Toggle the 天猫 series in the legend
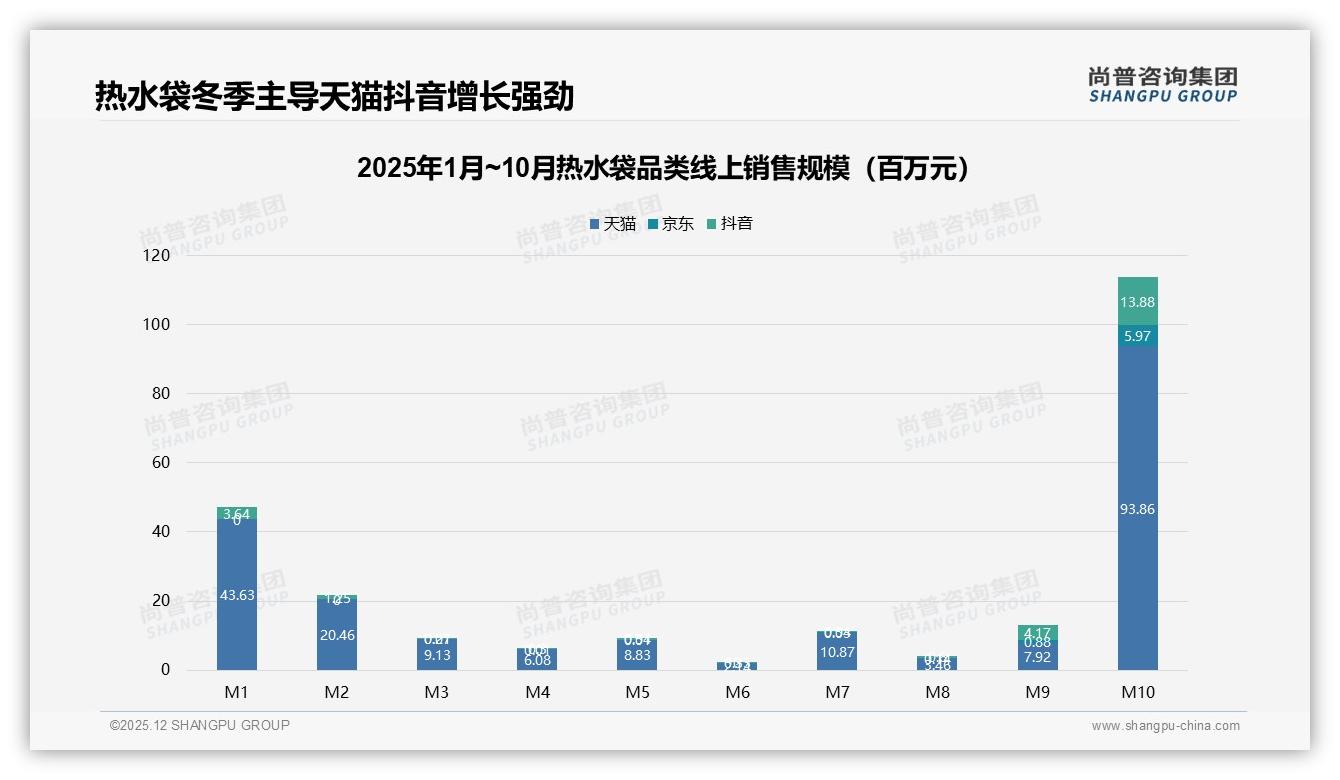Screen dimensions: 1340x780 click(613, 224)
